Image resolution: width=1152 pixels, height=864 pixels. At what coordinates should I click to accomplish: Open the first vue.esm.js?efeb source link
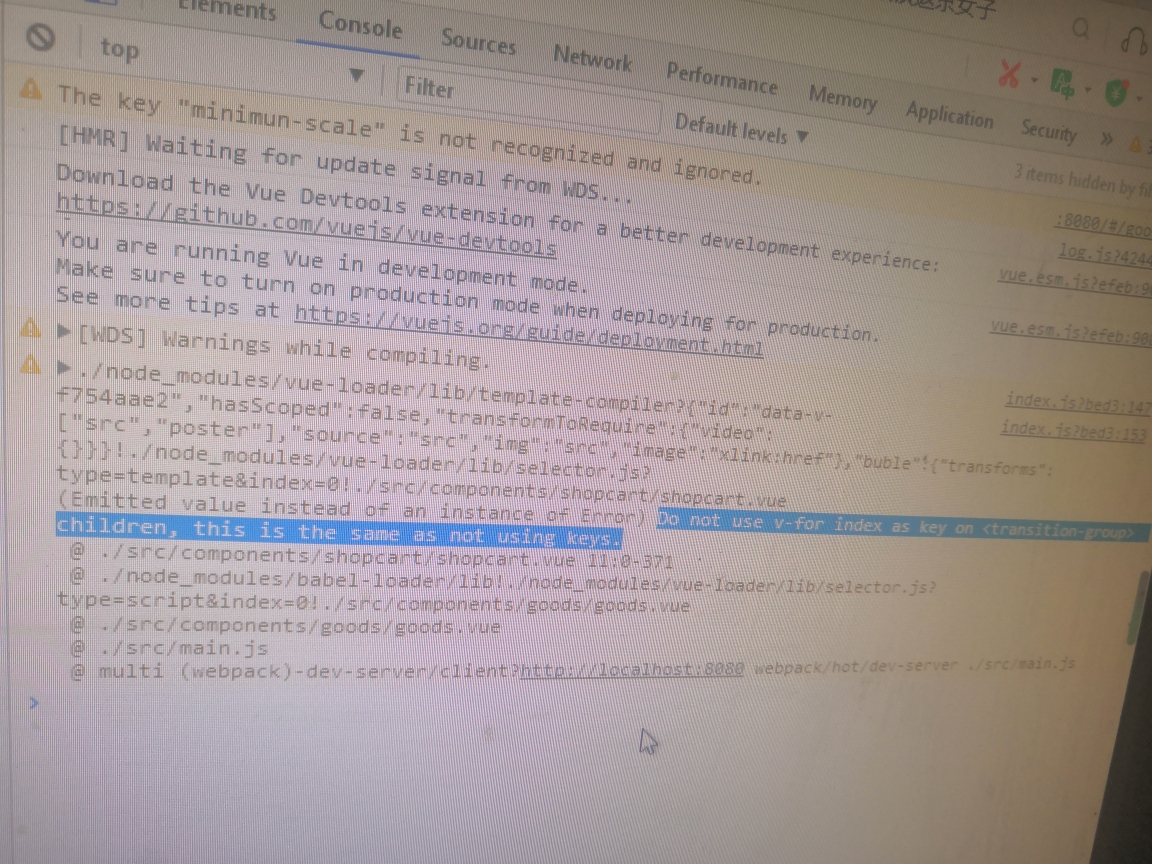[1075, 281]
